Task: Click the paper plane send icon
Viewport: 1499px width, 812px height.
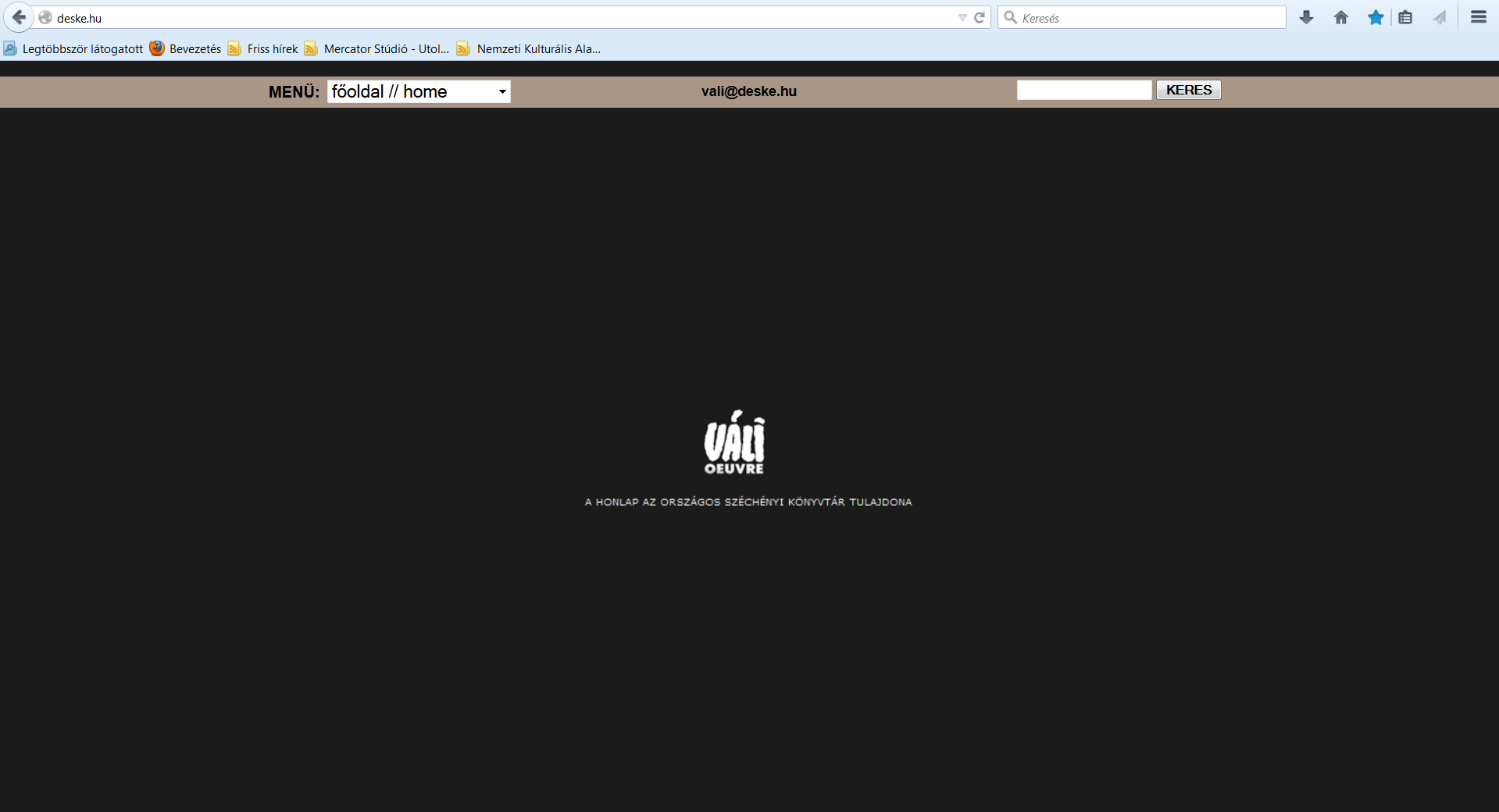Action: tap(1440, 17)
